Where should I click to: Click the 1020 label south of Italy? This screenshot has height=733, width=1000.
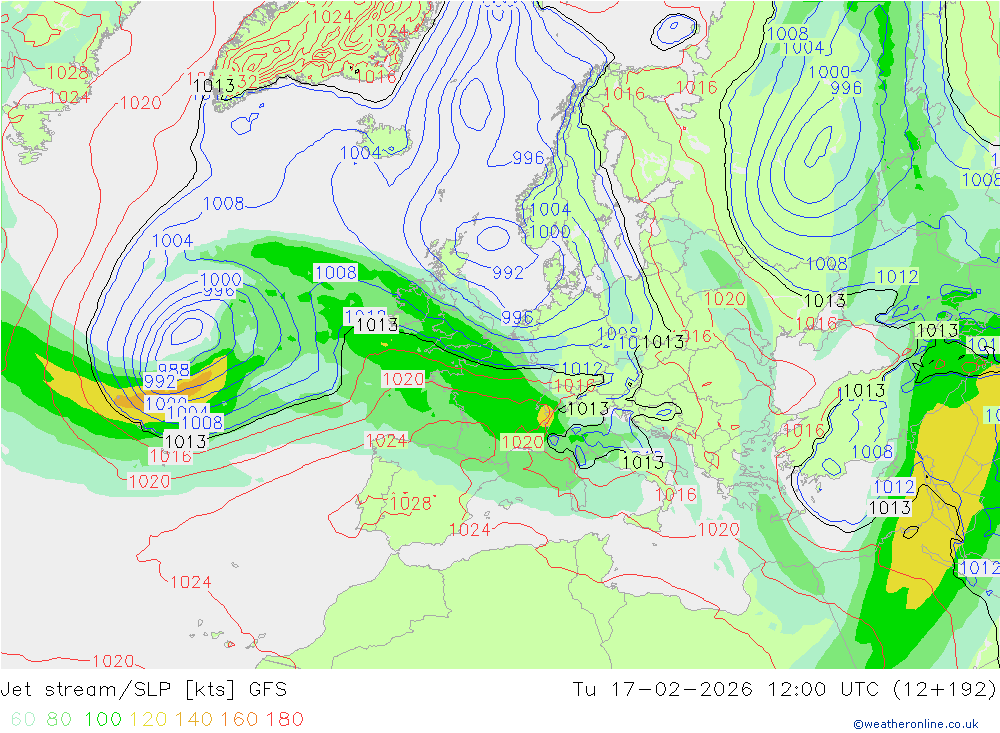[x=718, y=529]
